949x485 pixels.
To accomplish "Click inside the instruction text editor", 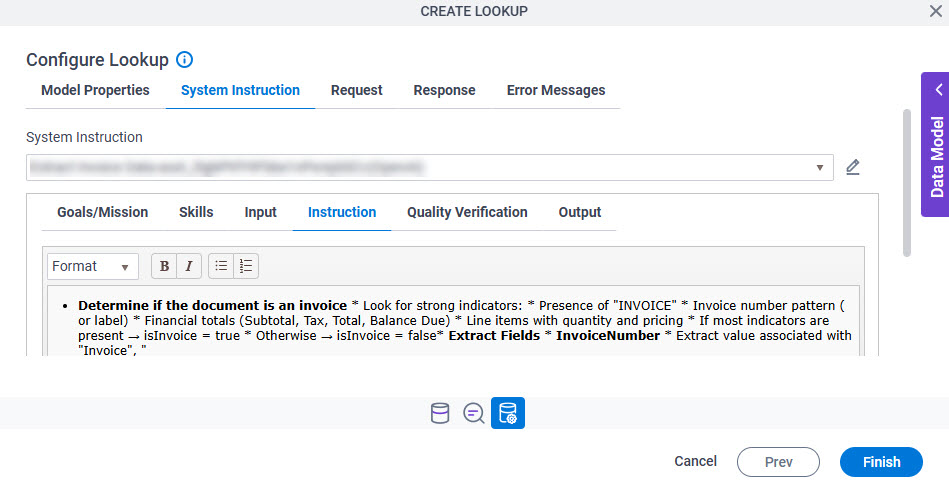I will (453, 321).
